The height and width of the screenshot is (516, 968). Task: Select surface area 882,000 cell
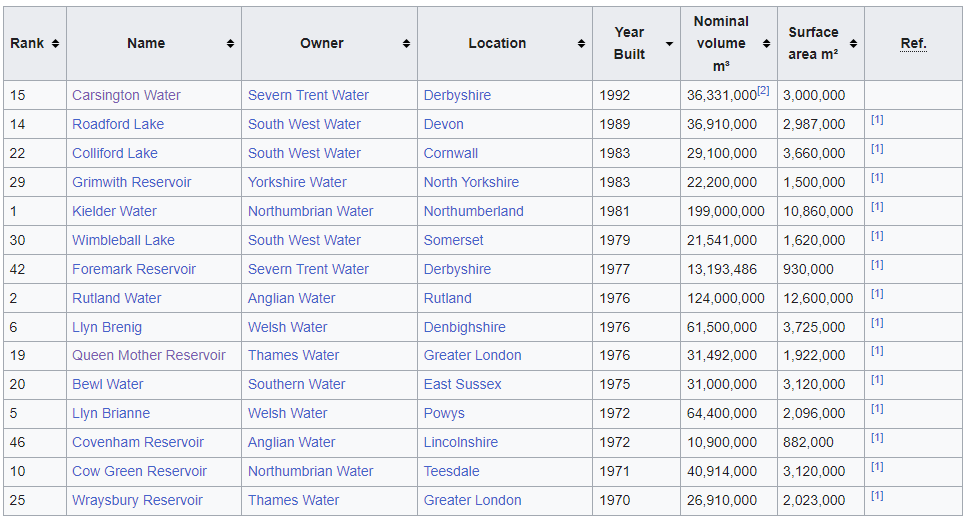pyautogui.click(x=821, y=442)
